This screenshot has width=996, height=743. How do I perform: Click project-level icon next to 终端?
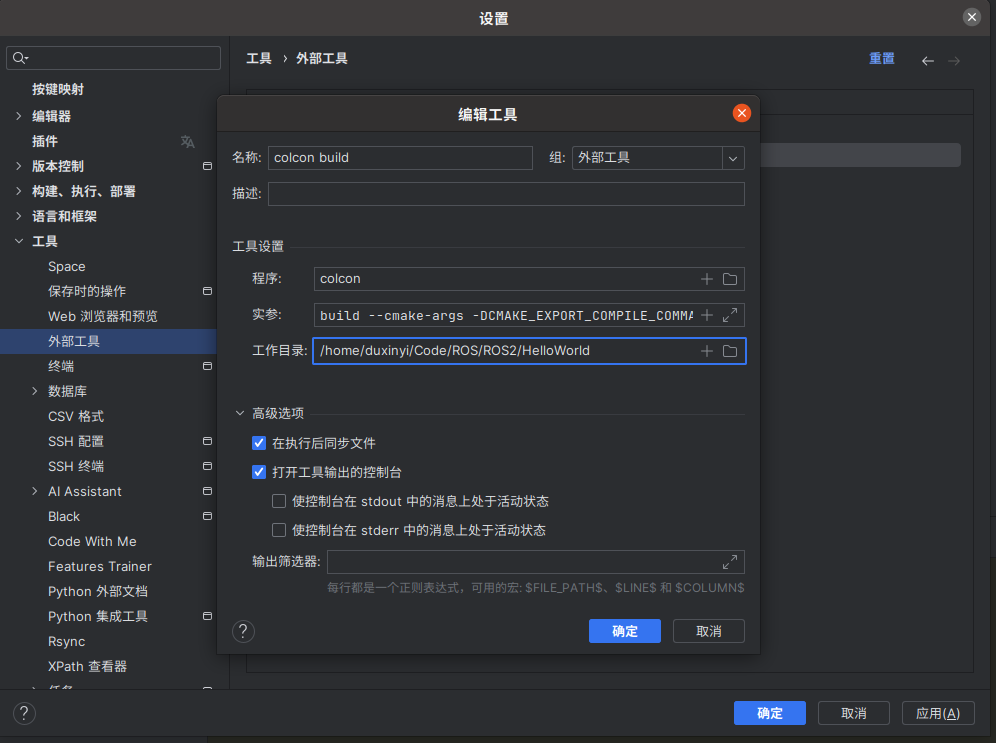(x=207, y=366)
